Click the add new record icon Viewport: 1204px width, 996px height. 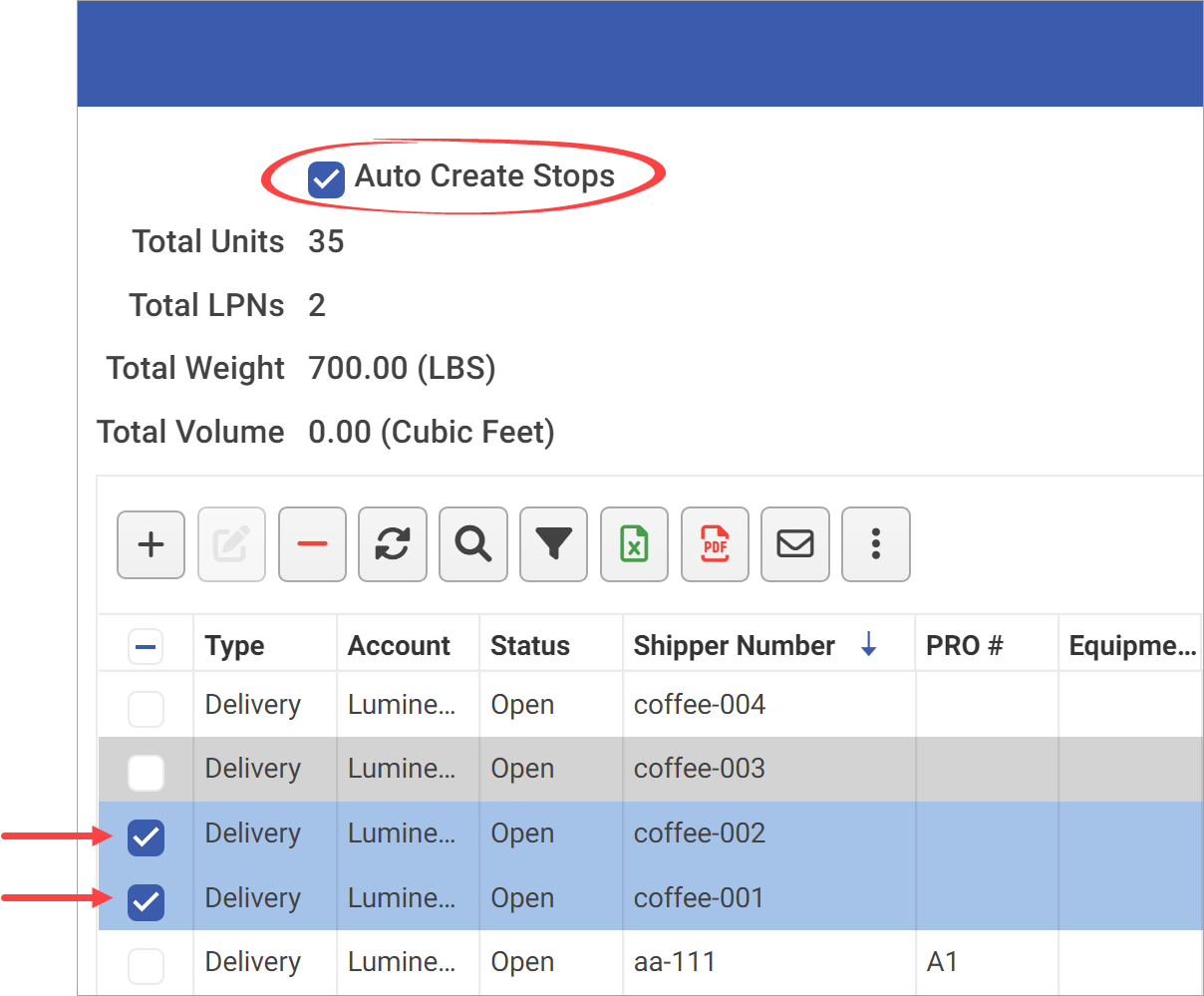pyautogui.click(x=150, y=544)
